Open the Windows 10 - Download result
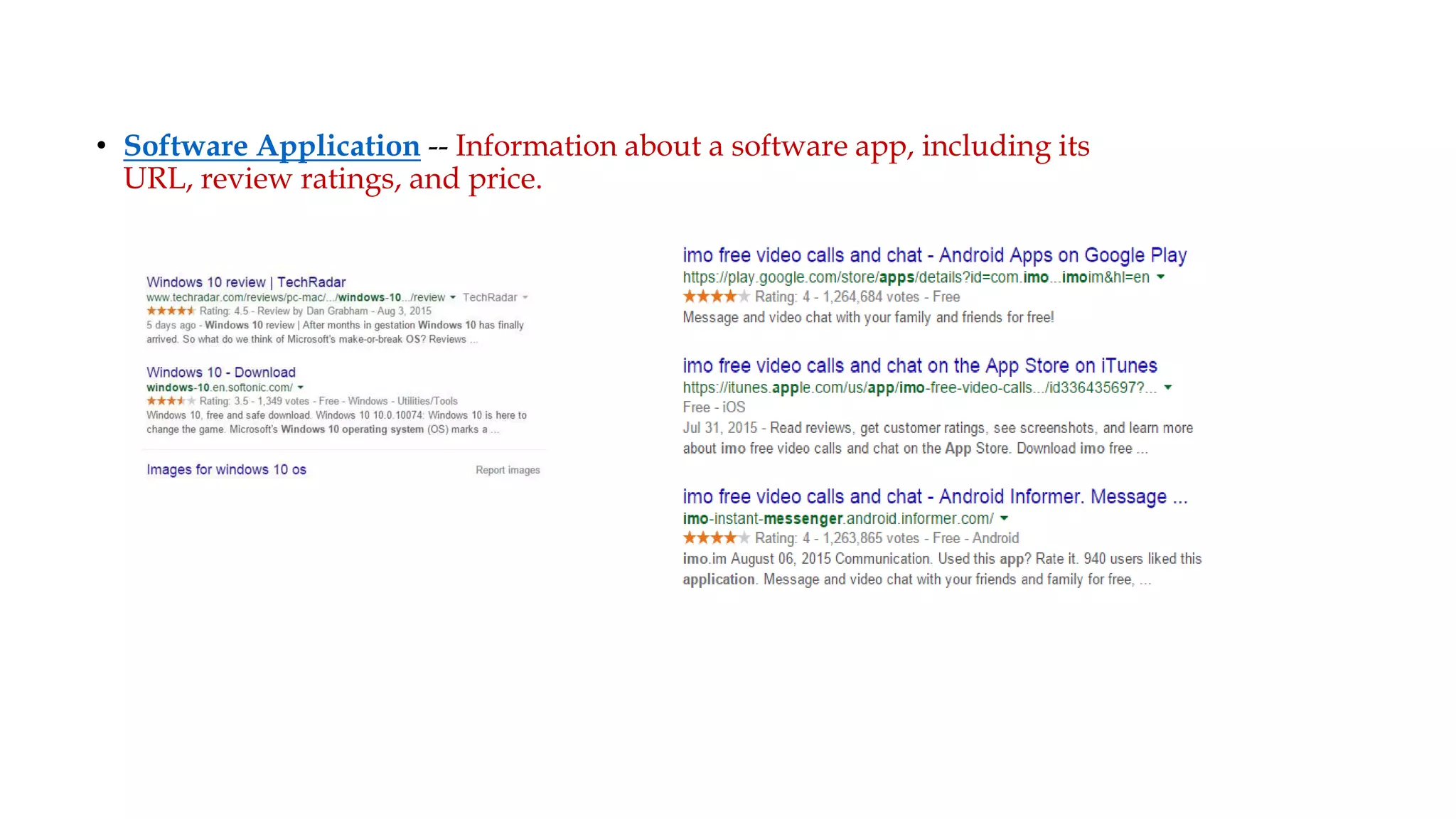 (220, 373)
